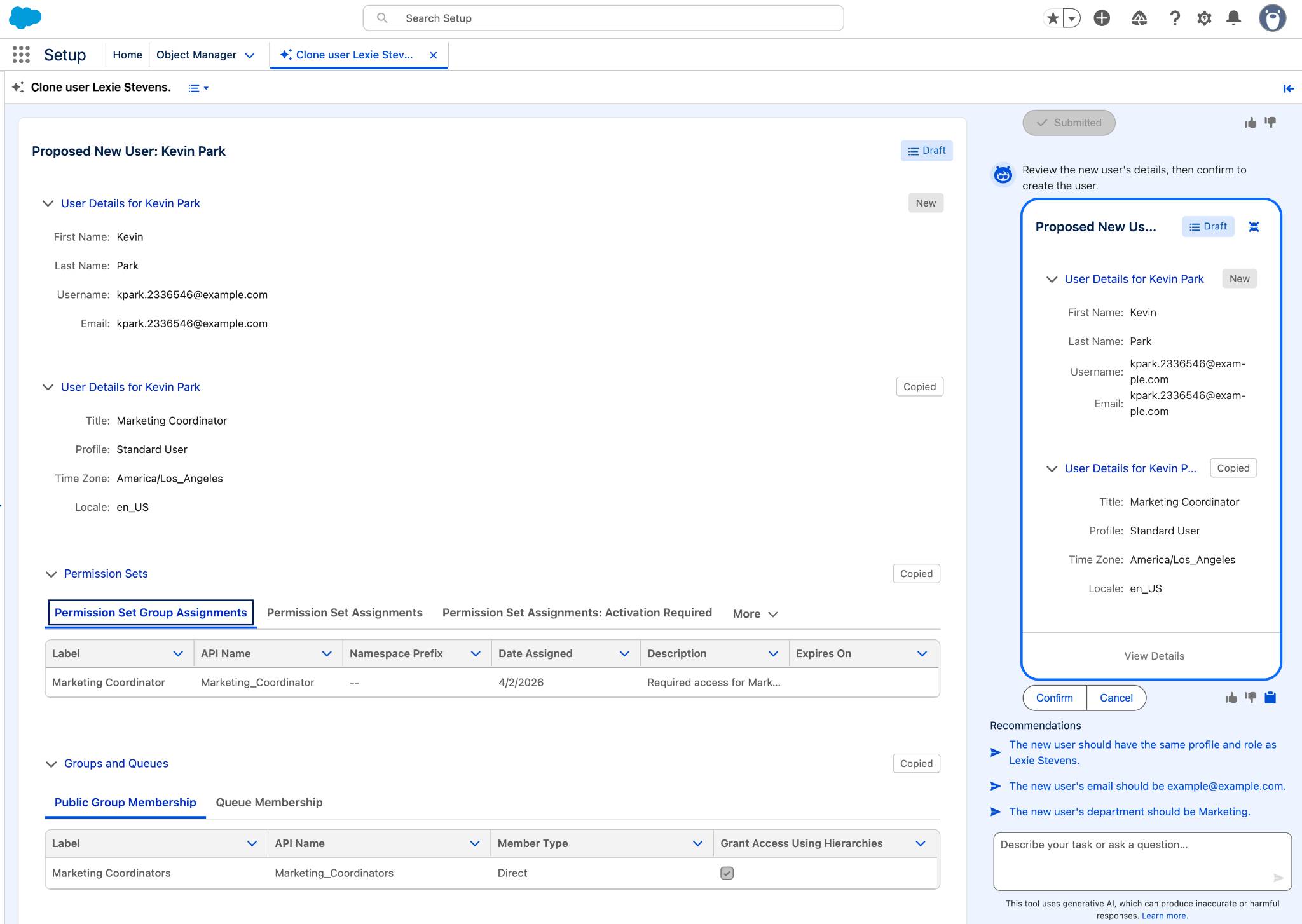Open the user profile avatar

pos(1273,18)
